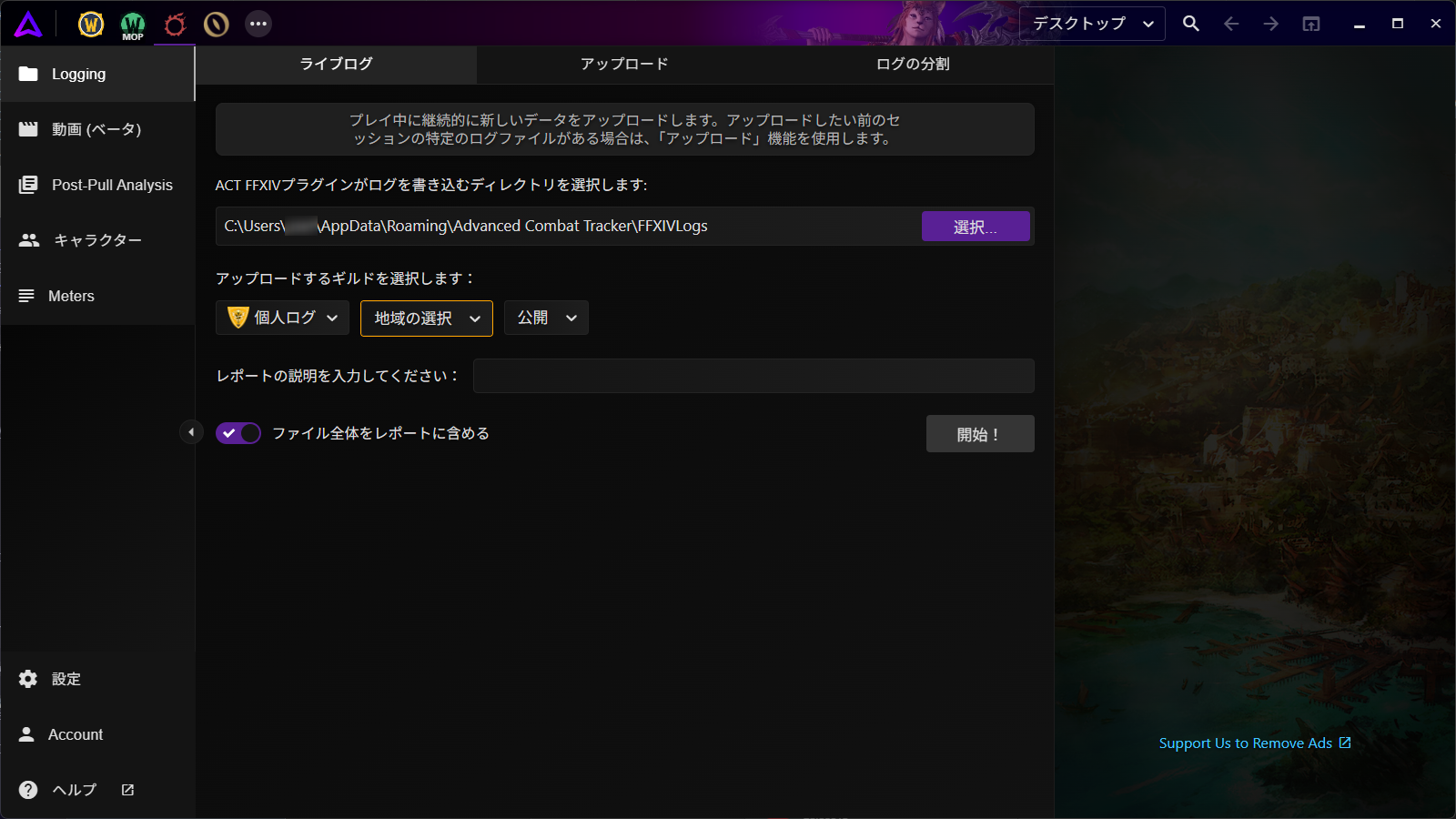The height and width of the screenshot is (819, 1456).
Task: Select the MoP Classic game icon
Action: pos(133,25)
